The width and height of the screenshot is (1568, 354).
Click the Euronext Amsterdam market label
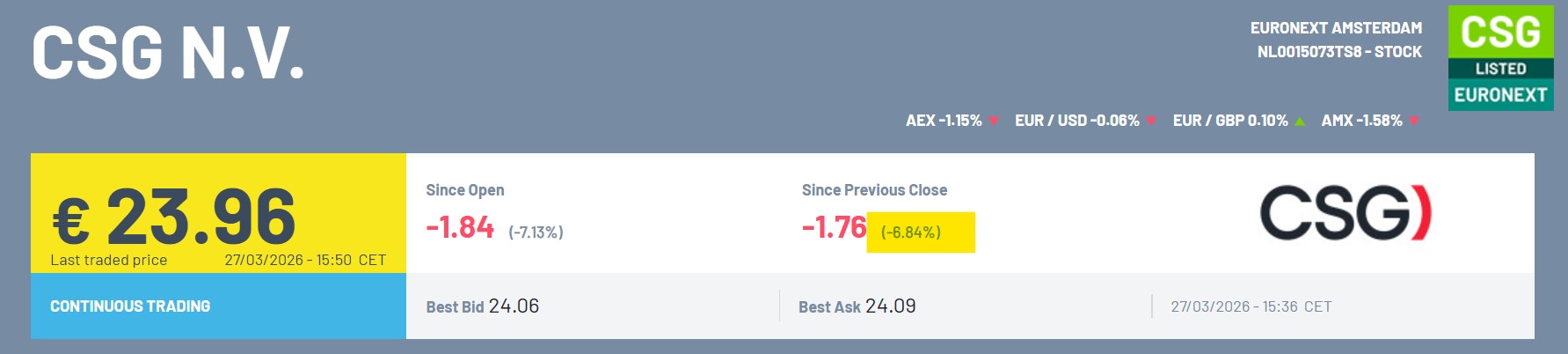click(x=1336, y=28)
